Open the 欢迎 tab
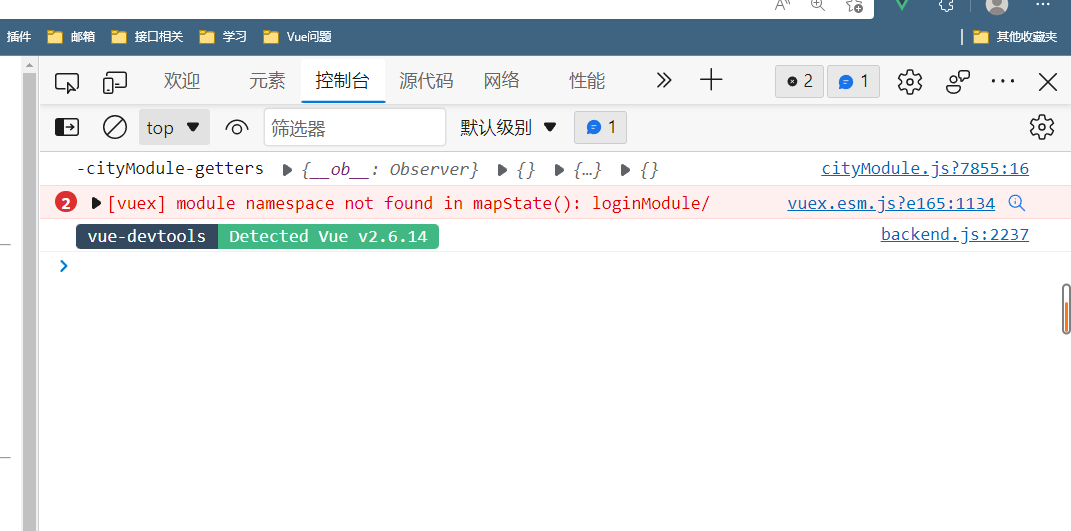1071x531 pixels. point(182,81)
